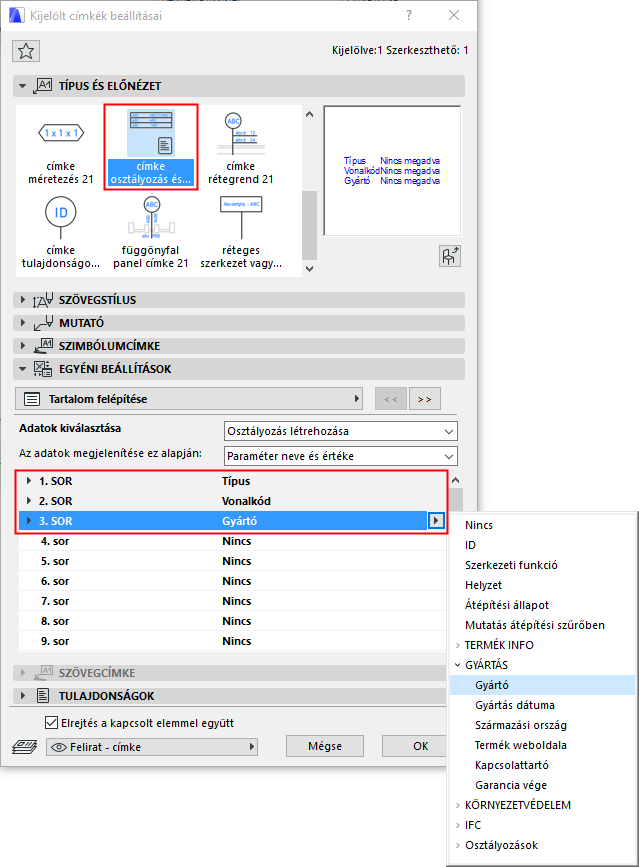This screenshot has height=867, width=639.
Task: Choose 'Helyzet' in the popup menu
Action: click(x=542, y=585)
